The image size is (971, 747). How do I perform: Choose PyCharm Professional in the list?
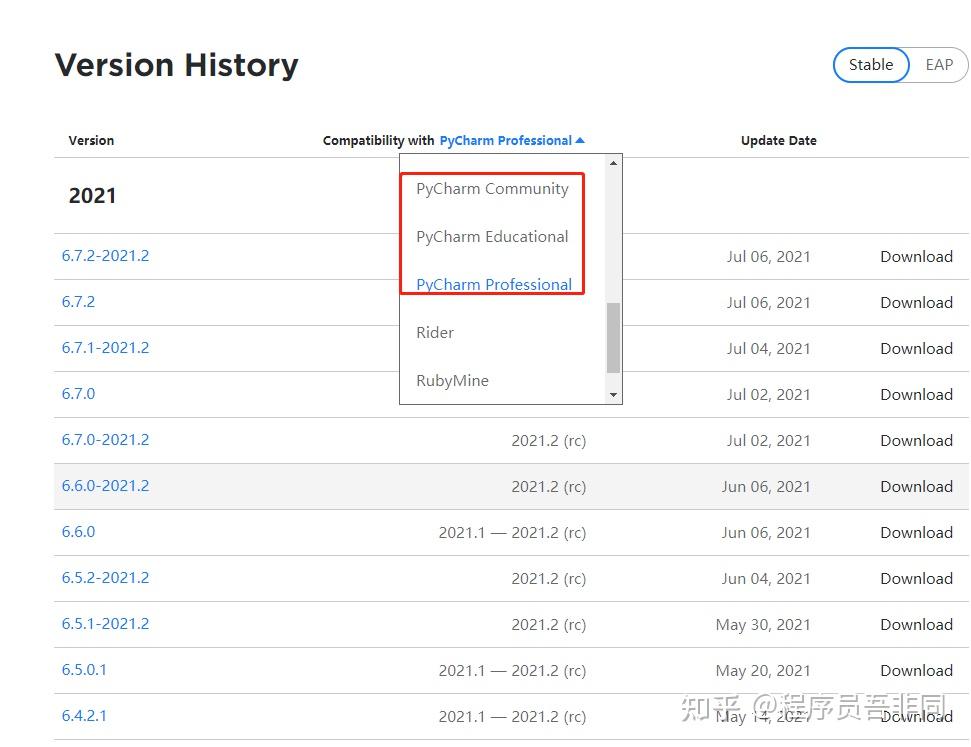pyautogui.click(x=494, y=284)
